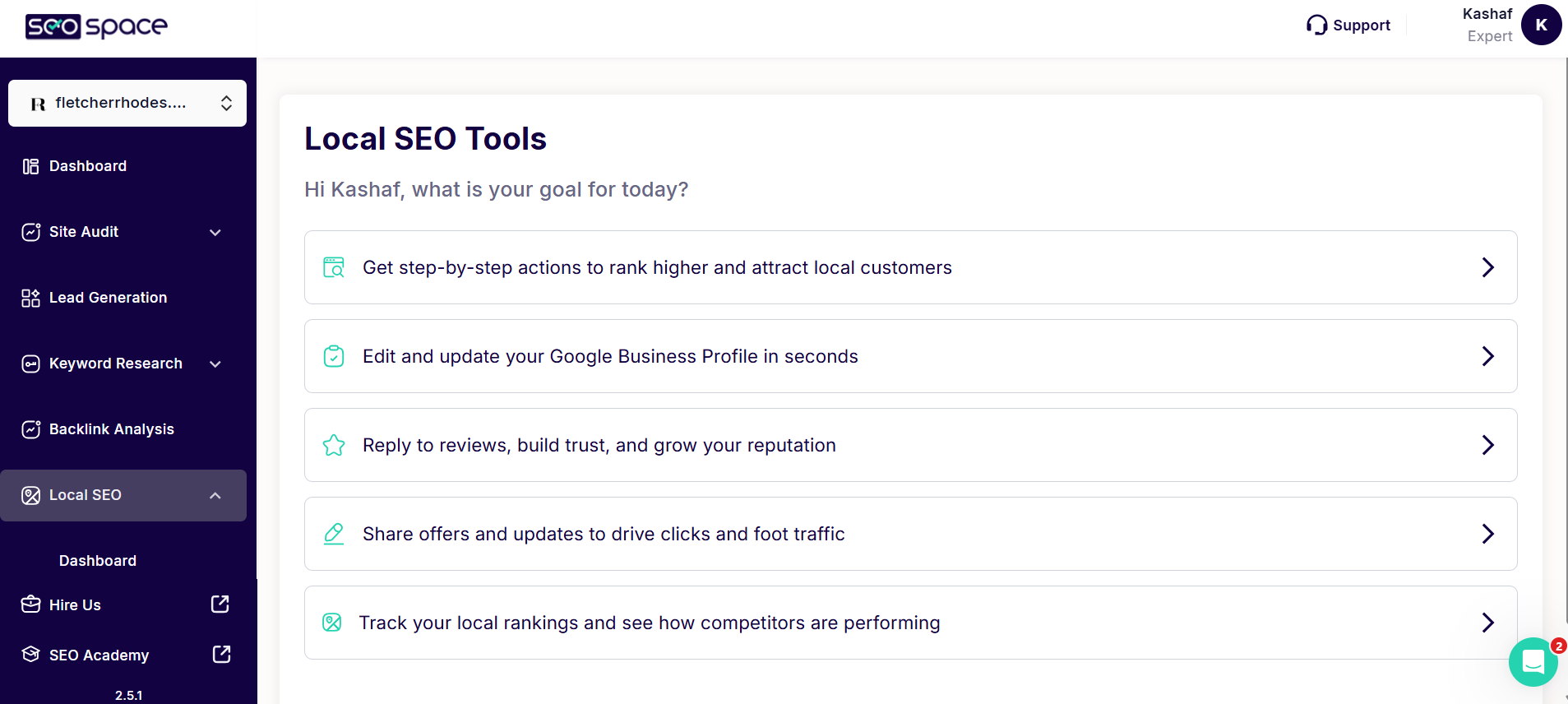Click the SEO Academy graduation icon
The height and width of the screenshot is (704, 1568).
coord(30,655)
